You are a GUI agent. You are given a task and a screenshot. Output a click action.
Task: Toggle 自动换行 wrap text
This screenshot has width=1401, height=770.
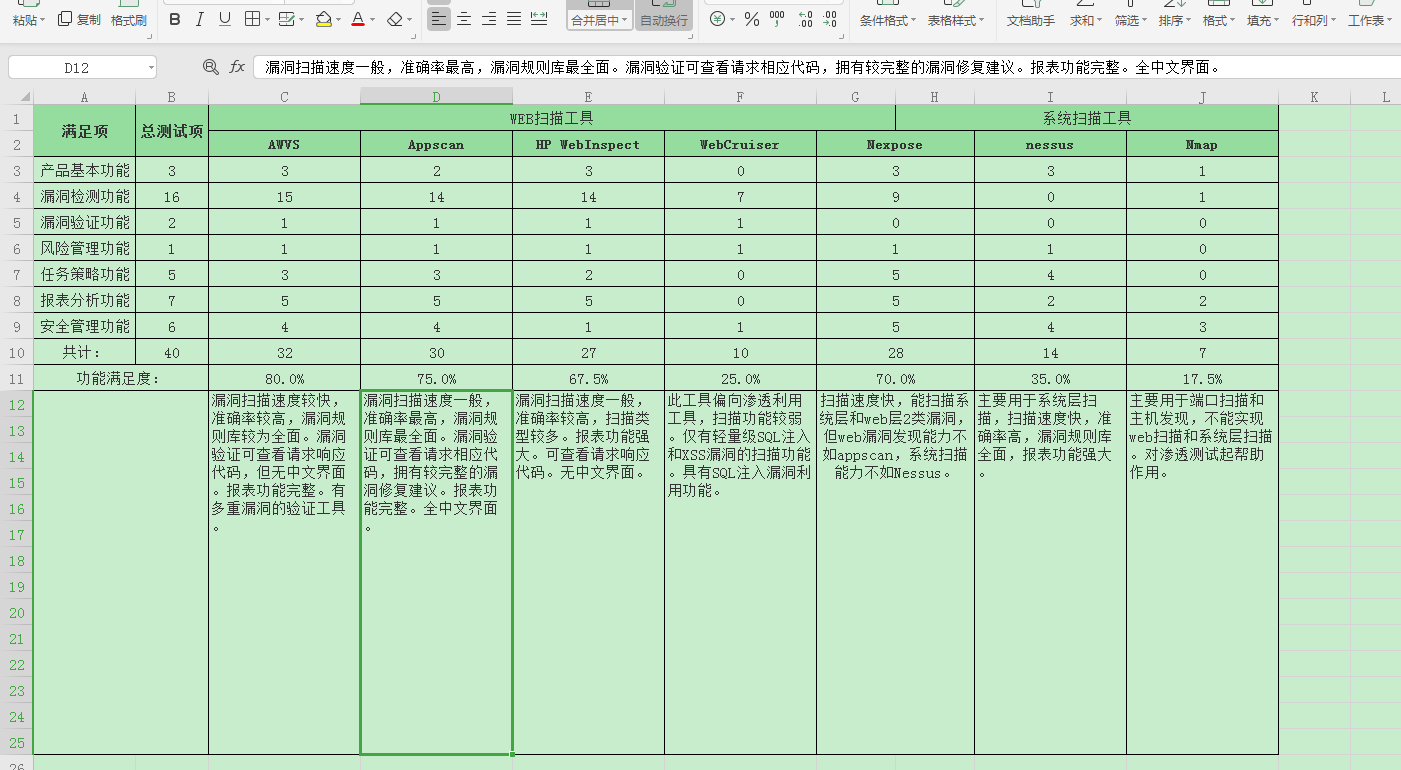tap(664, 15)
